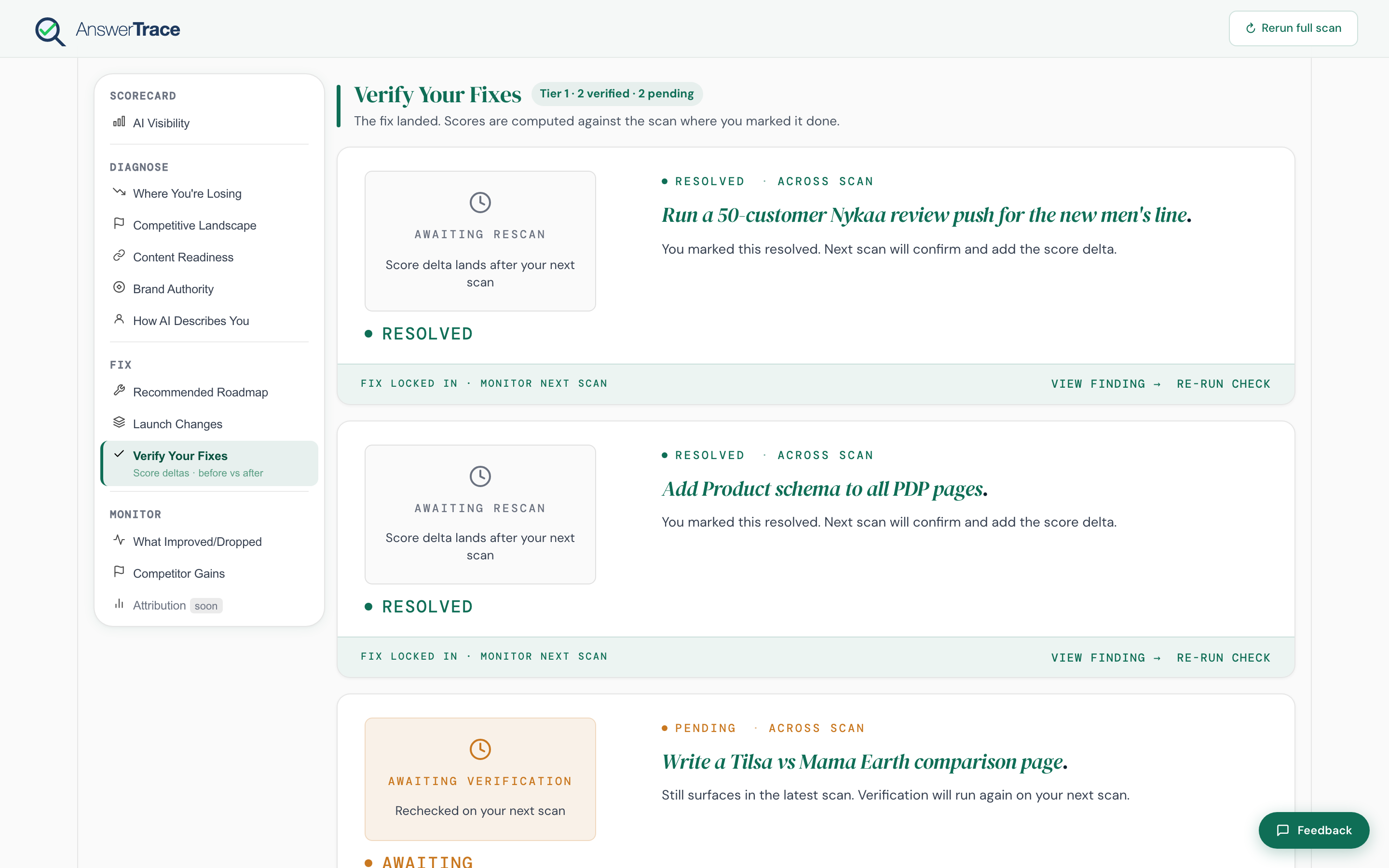Click the pulse icon beside What Improved/Dropped
This screenshot has width=1389, height=868.
tap(119, 540)
